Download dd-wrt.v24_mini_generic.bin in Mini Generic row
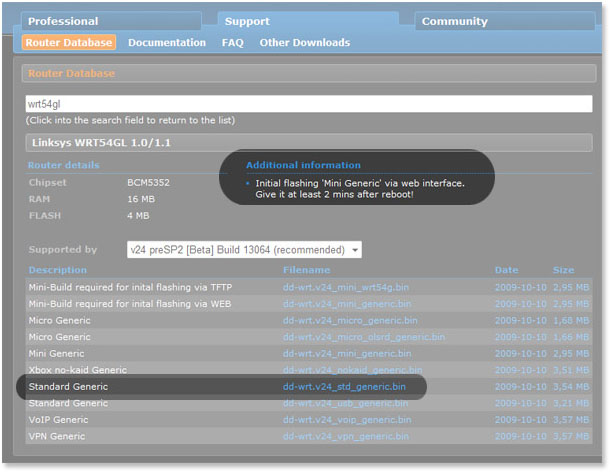Screen dimensions: 610x472 pos(347,354)
